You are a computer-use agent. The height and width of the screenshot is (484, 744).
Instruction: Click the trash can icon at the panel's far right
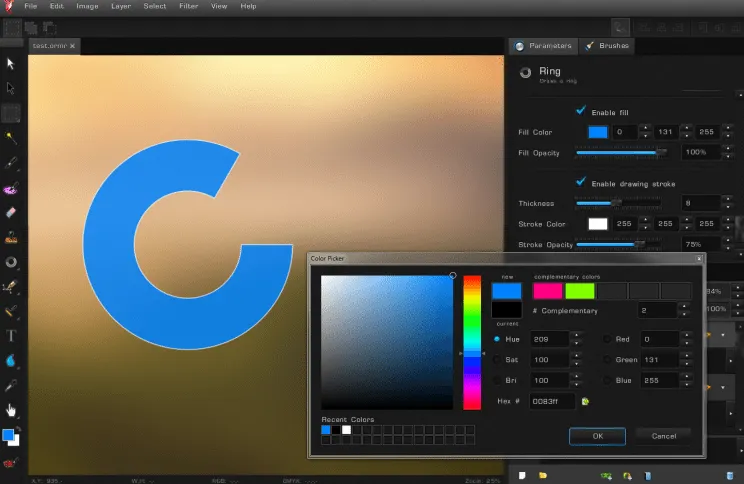pyautogui.click(x=730, y=475)
